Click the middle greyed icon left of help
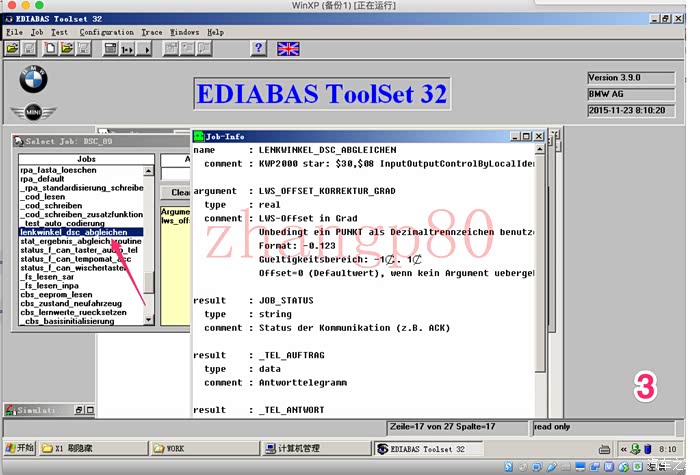 [x=187, y=48]
